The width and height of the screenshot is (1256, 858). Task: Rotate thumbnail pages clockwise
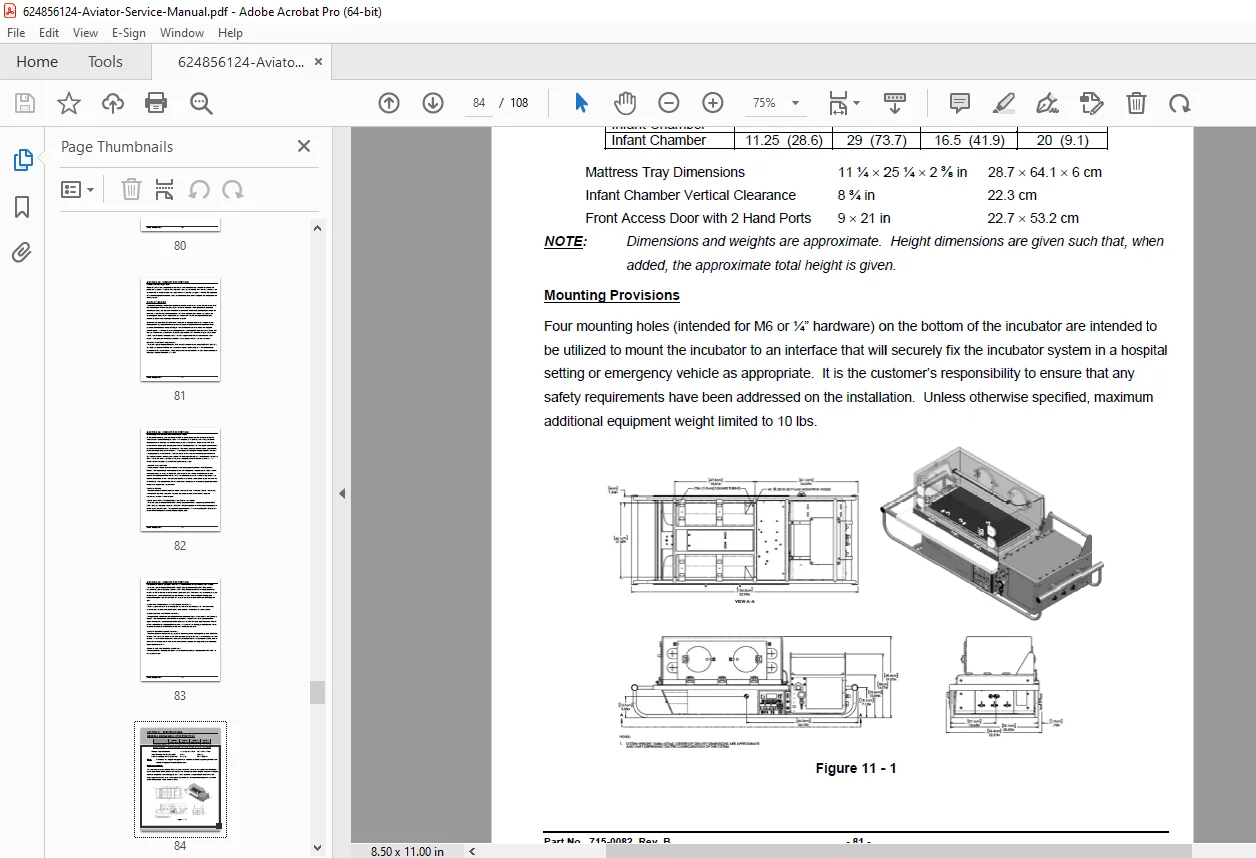[x=233, y=189]
